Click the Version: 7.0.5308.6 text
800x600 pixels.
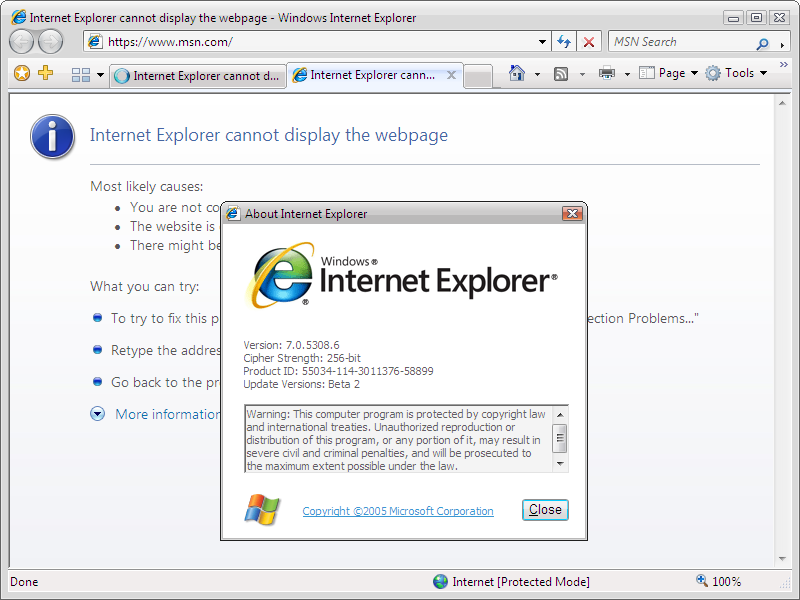pyautogui.click(x=291, y=345)
